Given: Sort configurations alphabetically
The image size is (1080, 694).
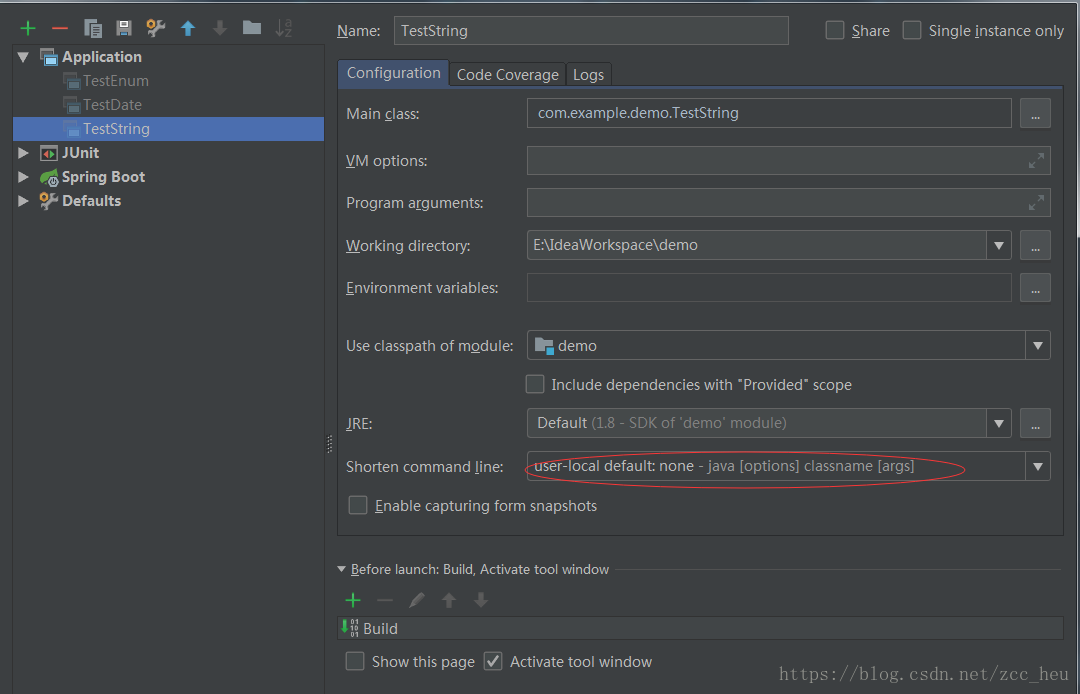Looking at the screenshot, I should tap(284, 28).
